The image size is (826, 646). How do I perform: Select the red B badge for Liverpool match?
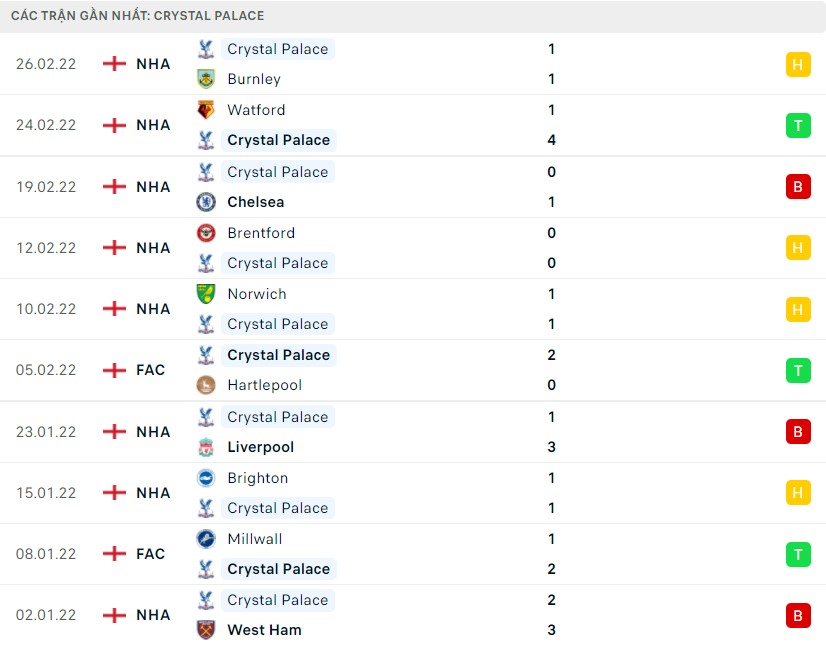click(x=798, y=432)
